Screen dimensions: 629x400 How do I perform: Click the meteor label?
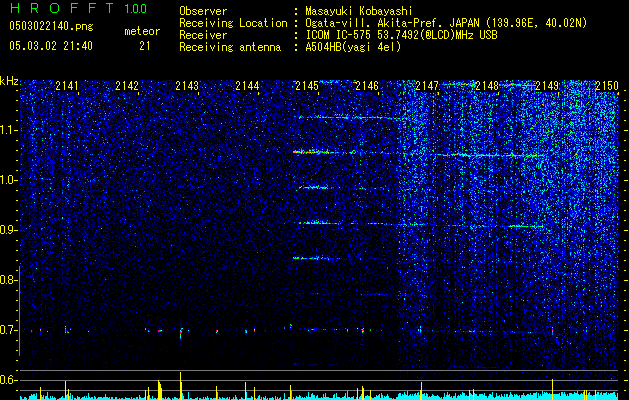pyautogui.click(x=142, y=31)
